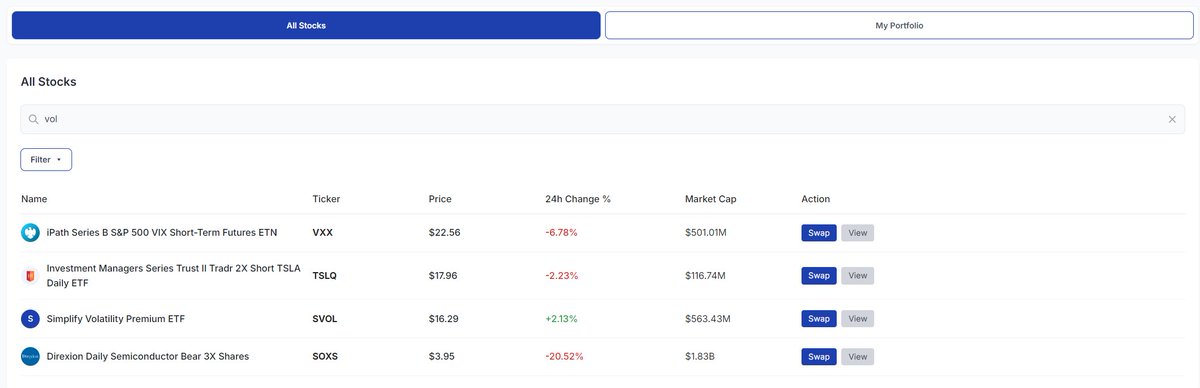This screenshot has height=388, width=1200.
Task: Open the Filter dropdown
Action: (46, 159)
